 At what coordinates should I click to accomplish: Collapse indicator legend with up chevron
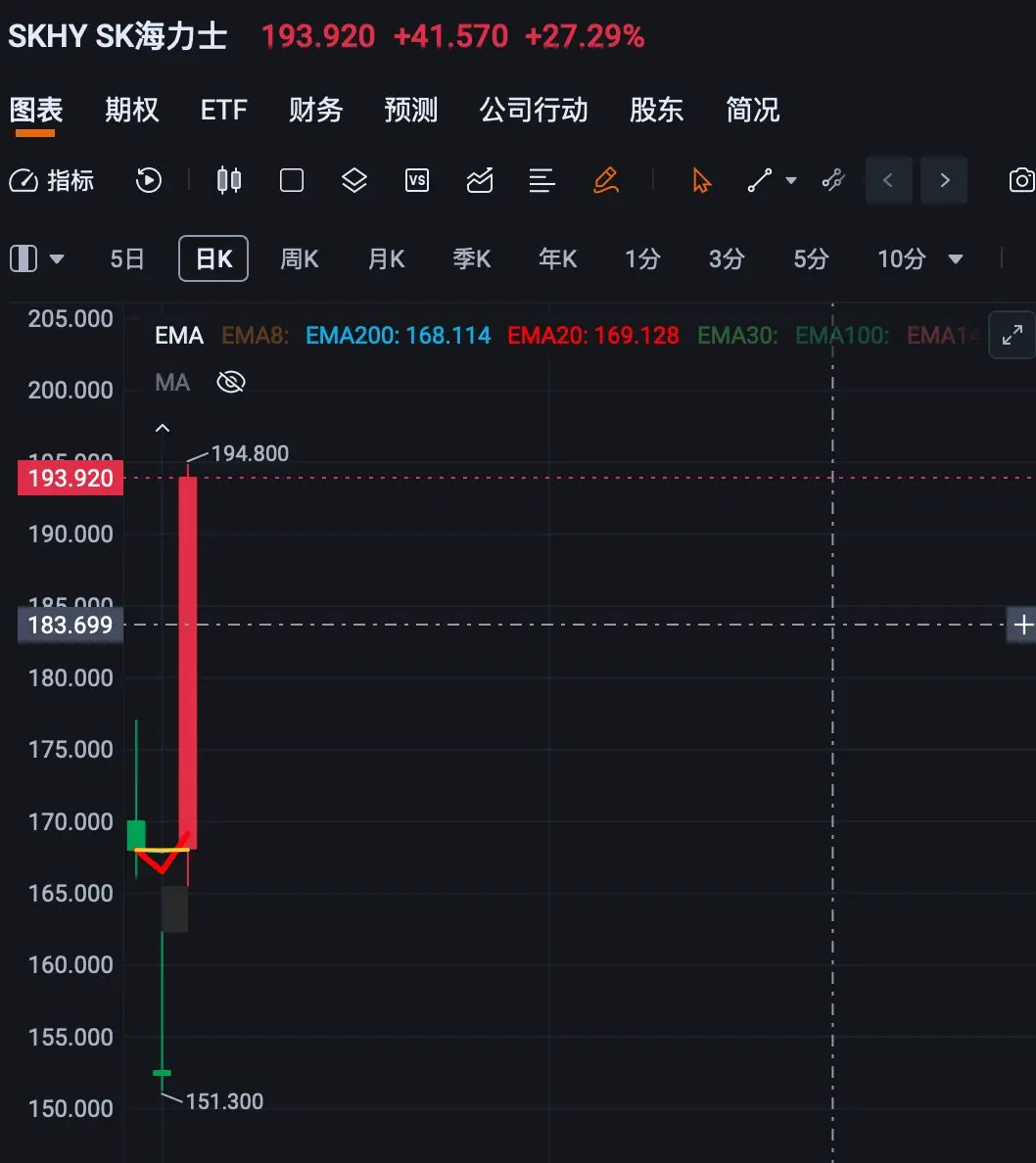[163, 428]
